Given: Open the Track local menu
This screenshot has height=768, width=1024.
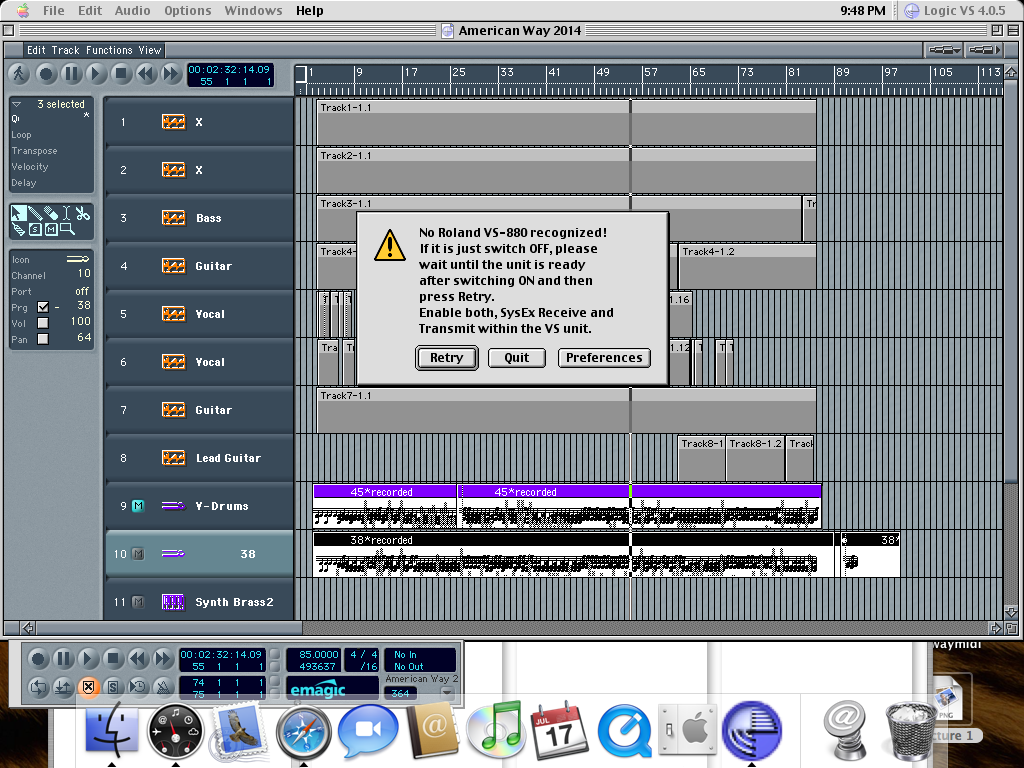Looking at the screenshot, I should tap(65, 50).
